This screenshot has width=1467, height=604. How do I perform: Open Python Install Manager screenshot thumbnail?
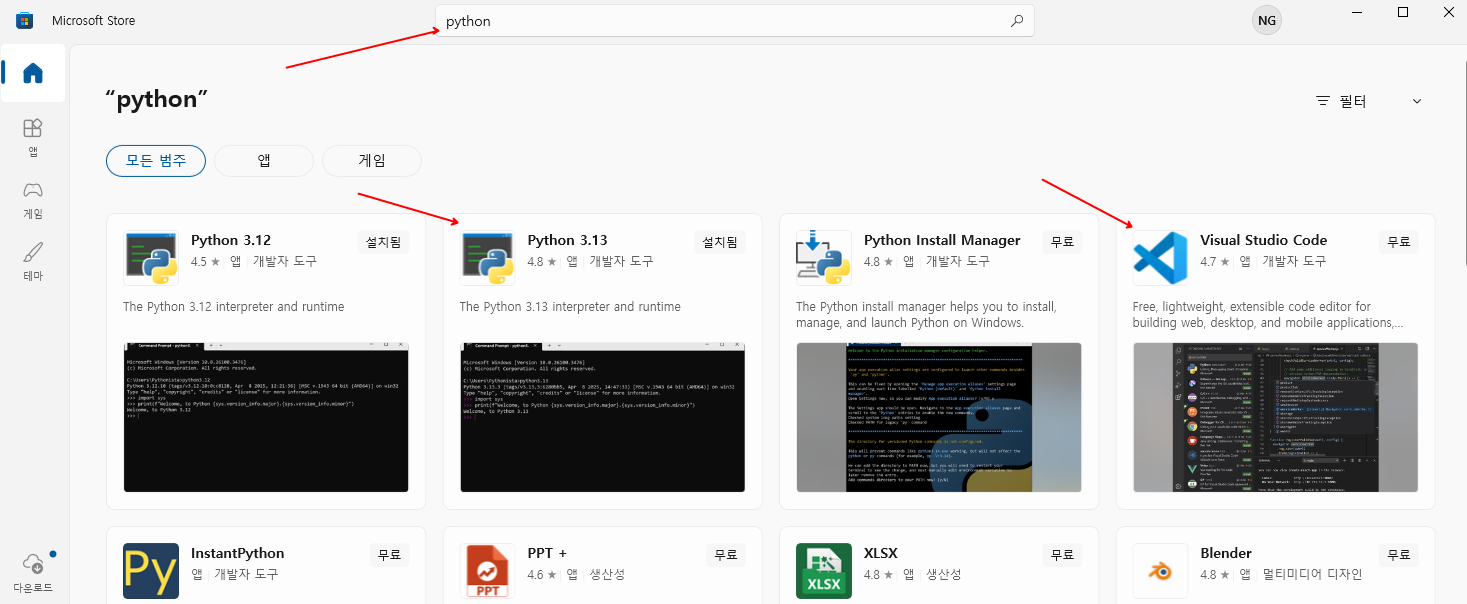[939, 417]
